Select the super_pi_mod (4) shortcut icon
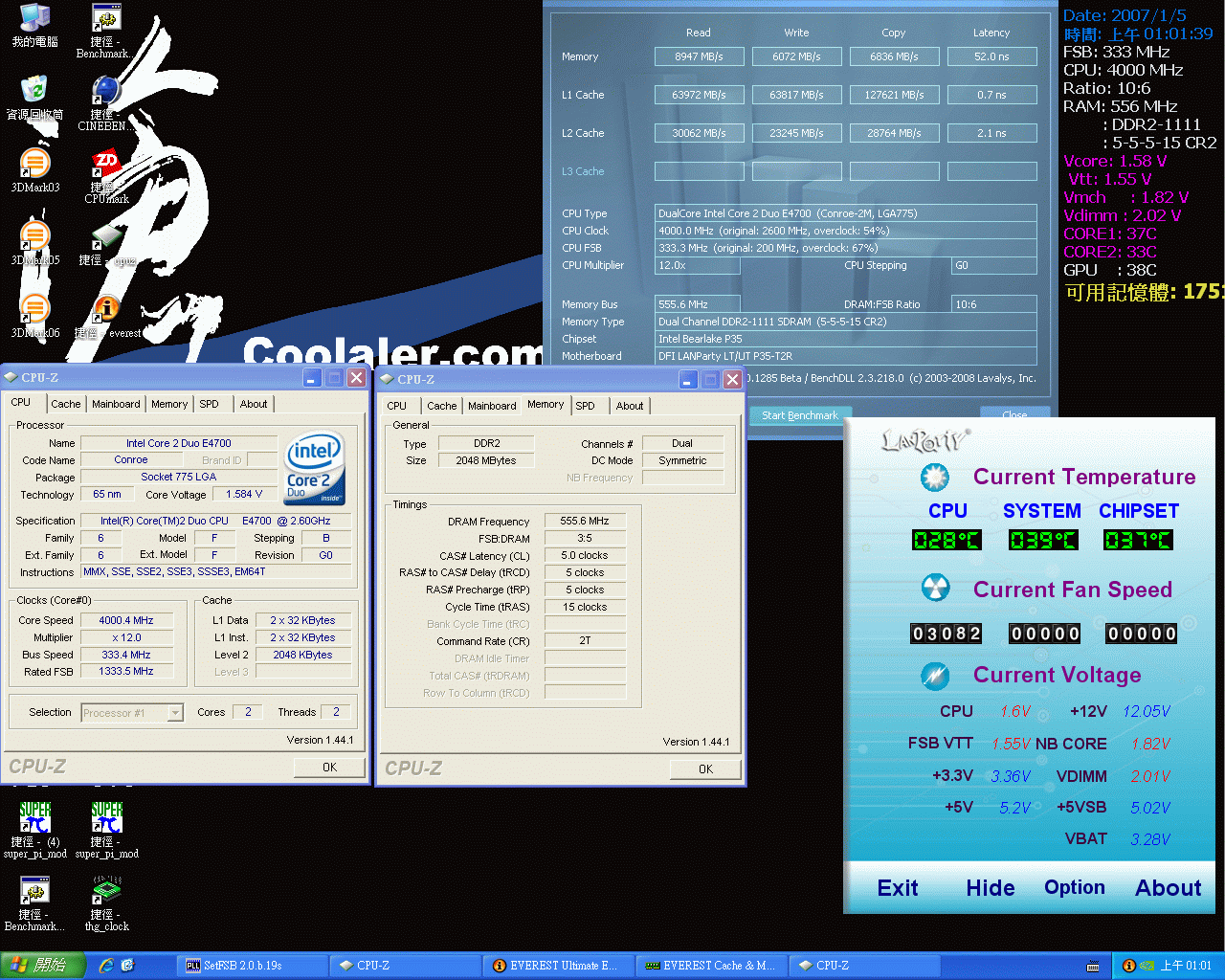The image size is (1225, 980). pyautogui.click(x=35, y=830)
